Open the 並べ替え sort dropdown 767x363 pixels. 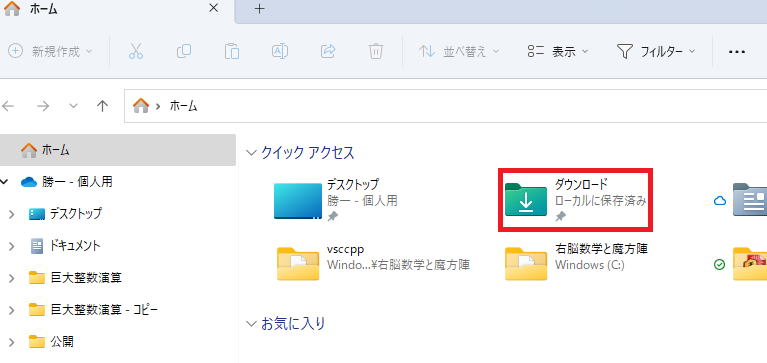point(459,51)
